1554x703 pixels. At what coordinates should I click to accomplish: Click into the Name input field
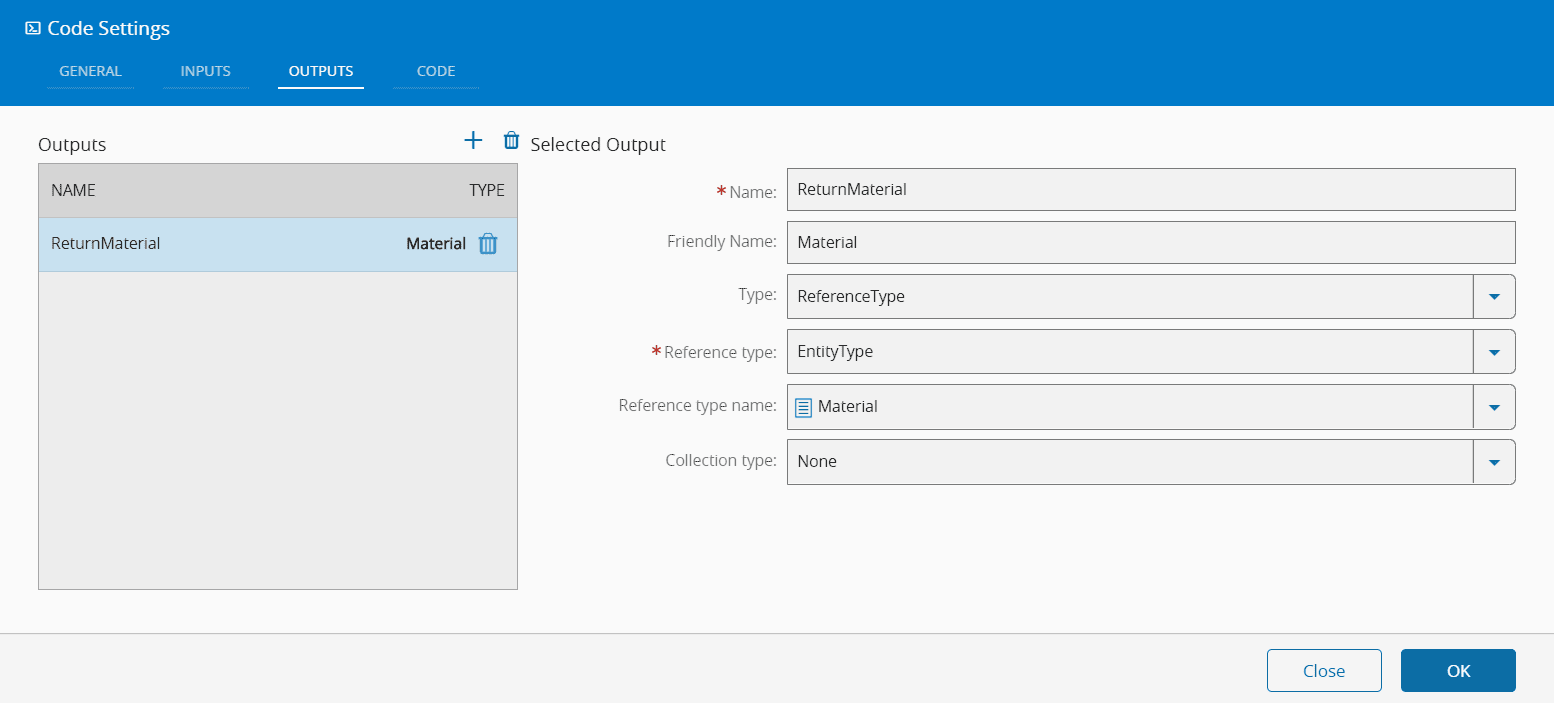point(1150,189)
